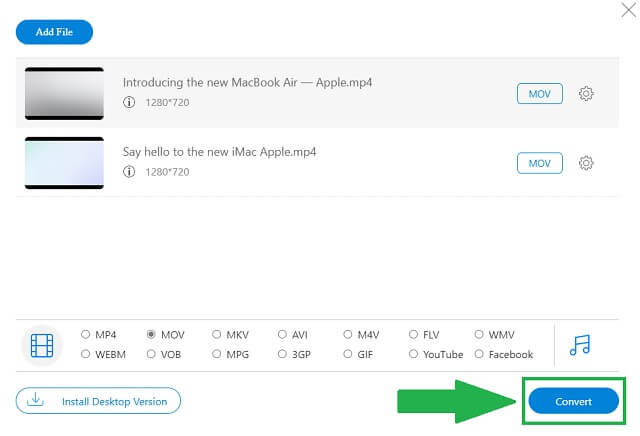Pick the YouTube preset radio button
The width and height of the screenshot is (640, 436).
413,354
